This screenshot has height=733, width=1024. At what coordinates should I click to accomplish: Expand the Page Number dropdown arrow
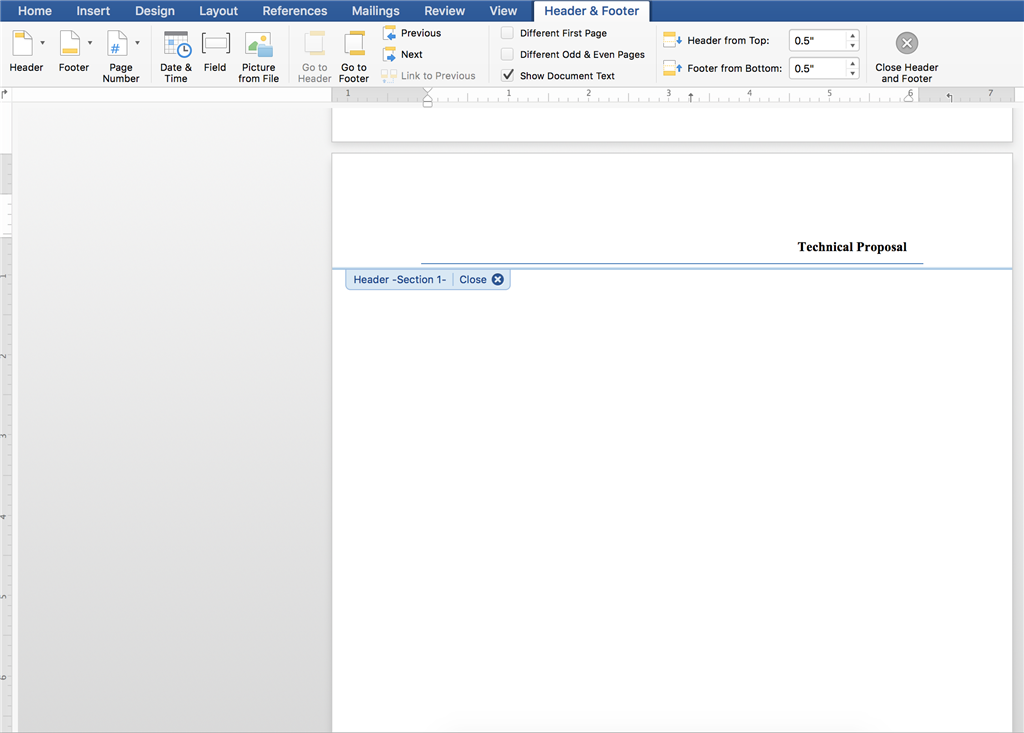coord(137,43)
